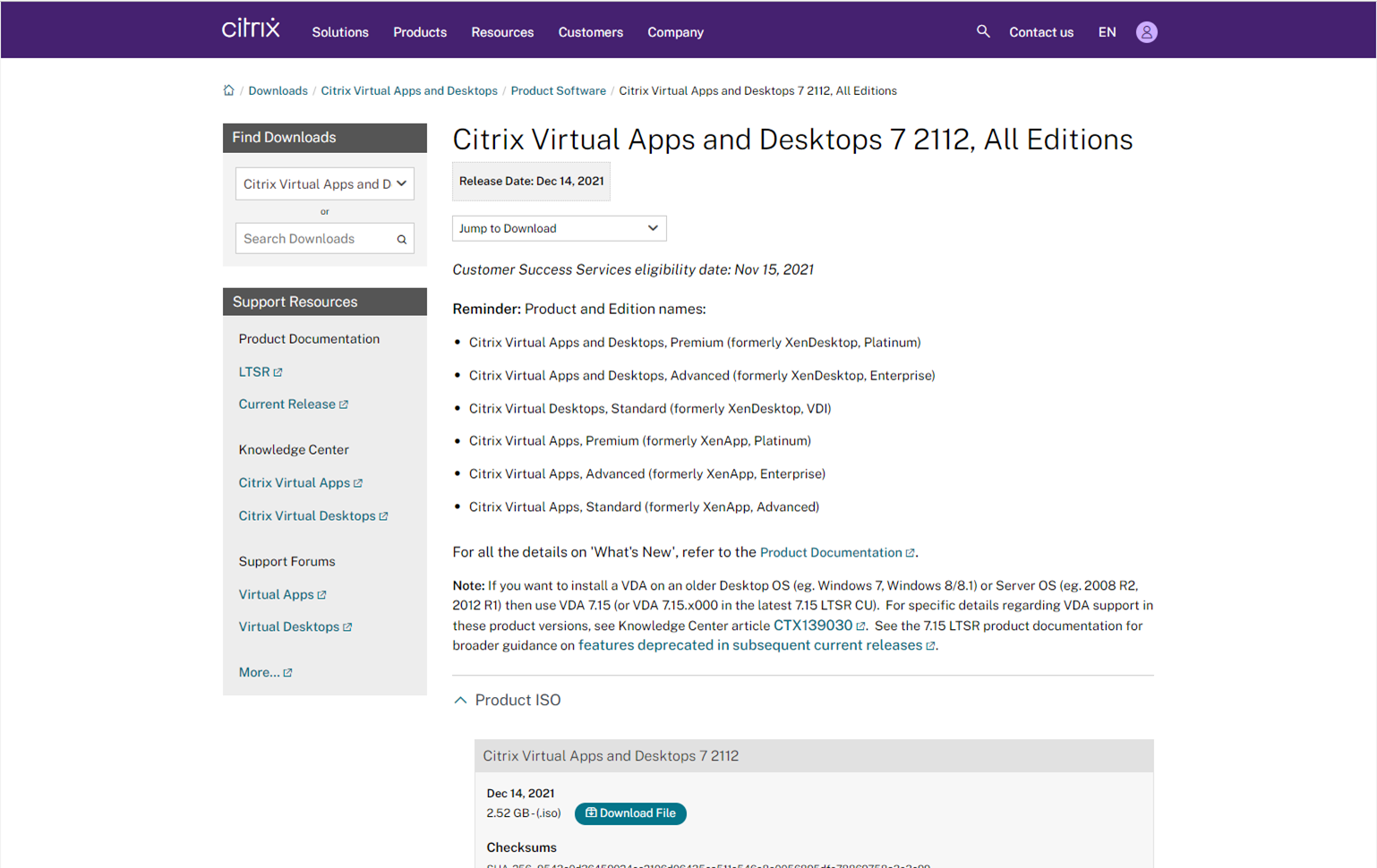The width and height of the screenshot is (1377, 868).
Task: Click the More... support link
Action: click(266, 672)
